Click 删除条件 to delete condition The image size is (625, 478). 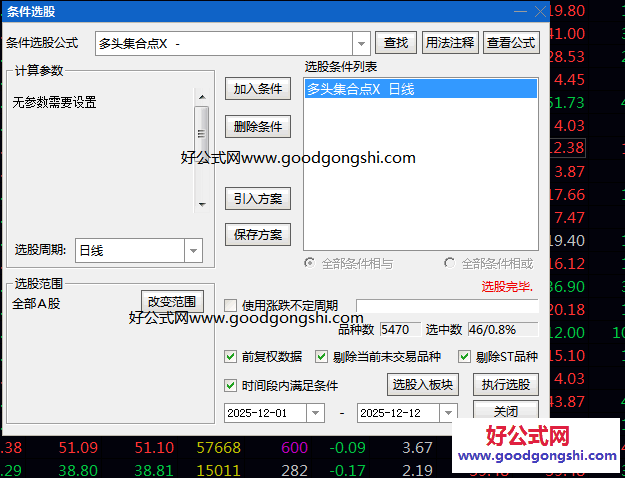(x=258, y=127)
